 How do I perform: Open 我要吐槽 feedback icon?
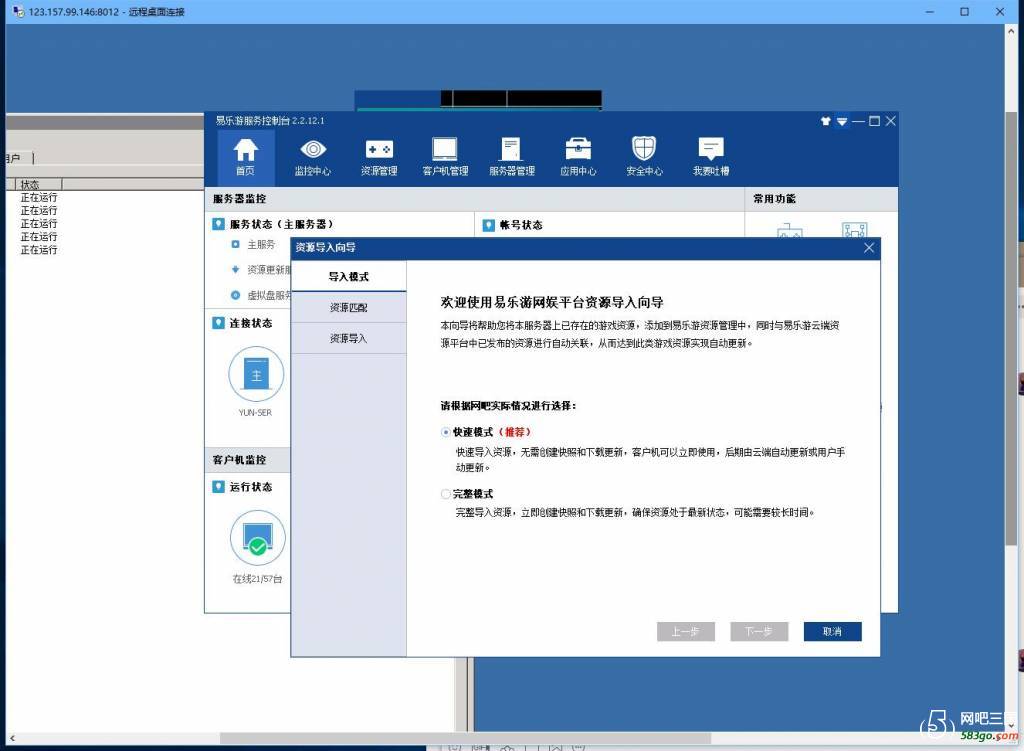tap(711, 157)
